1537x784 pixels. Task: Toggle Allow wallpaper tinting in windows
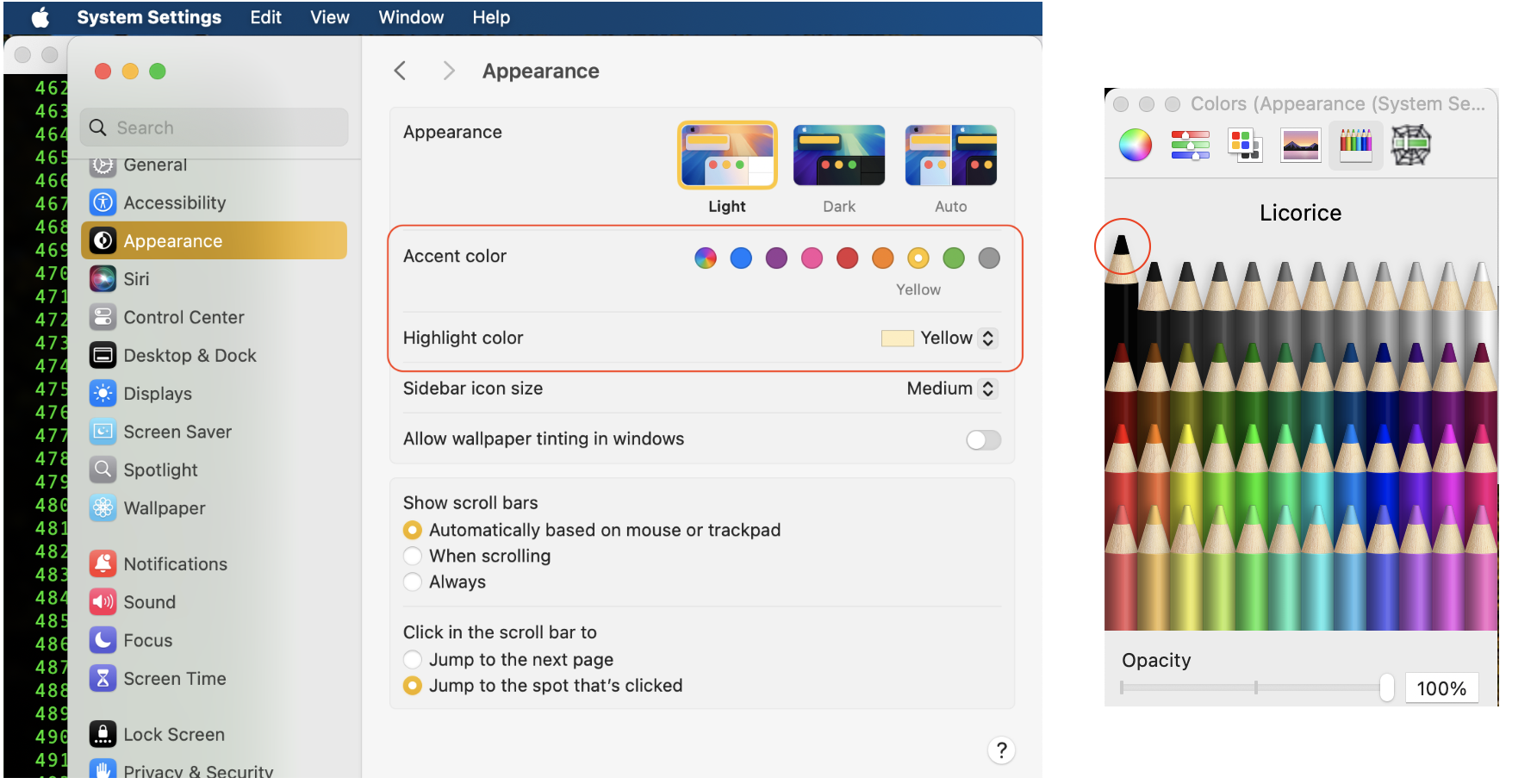click(983, 440)
